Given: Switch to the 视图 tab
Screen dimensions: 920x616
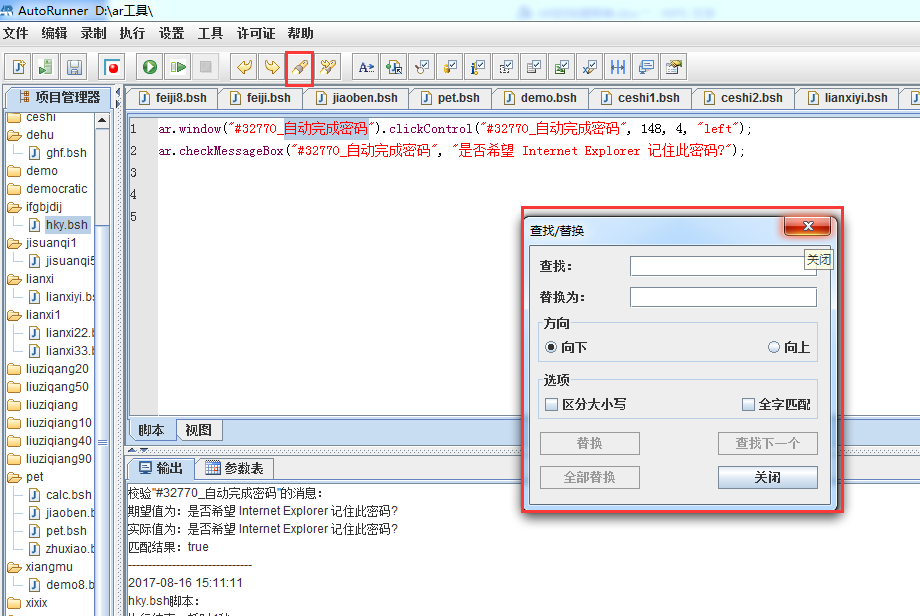Looking at the screenshot, I should pyautogui.click(x=198, y=430).
